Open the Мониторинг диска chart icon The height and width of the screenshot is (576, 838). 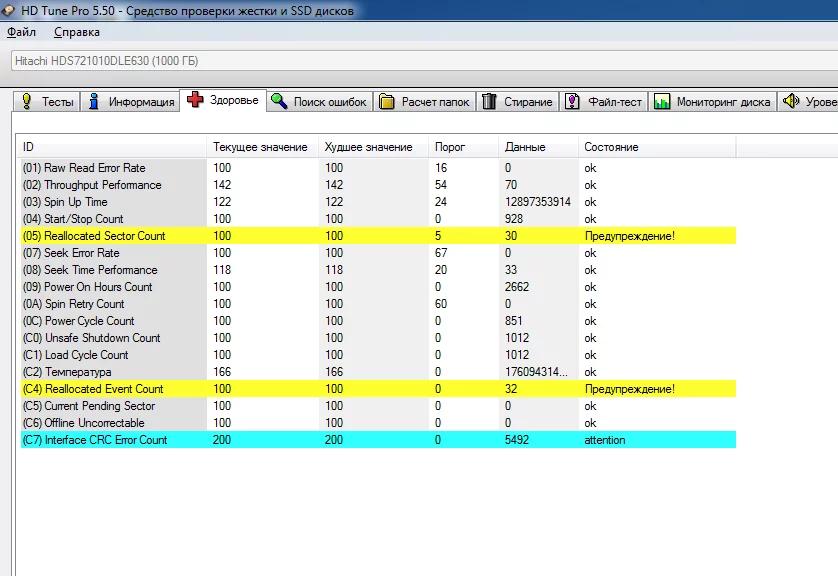pos(662,102)
